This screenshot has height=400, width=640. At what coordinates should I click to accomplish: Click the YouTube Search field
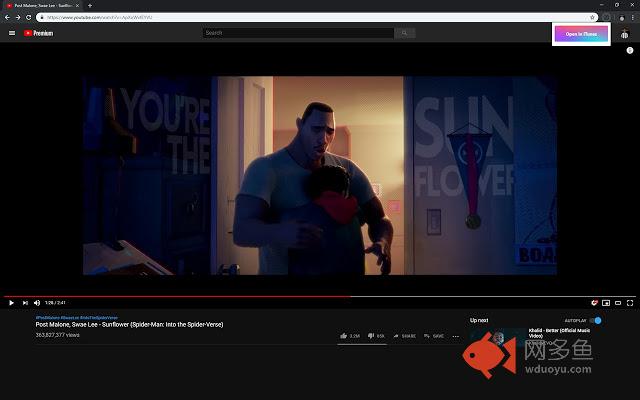tap(298, 33)
